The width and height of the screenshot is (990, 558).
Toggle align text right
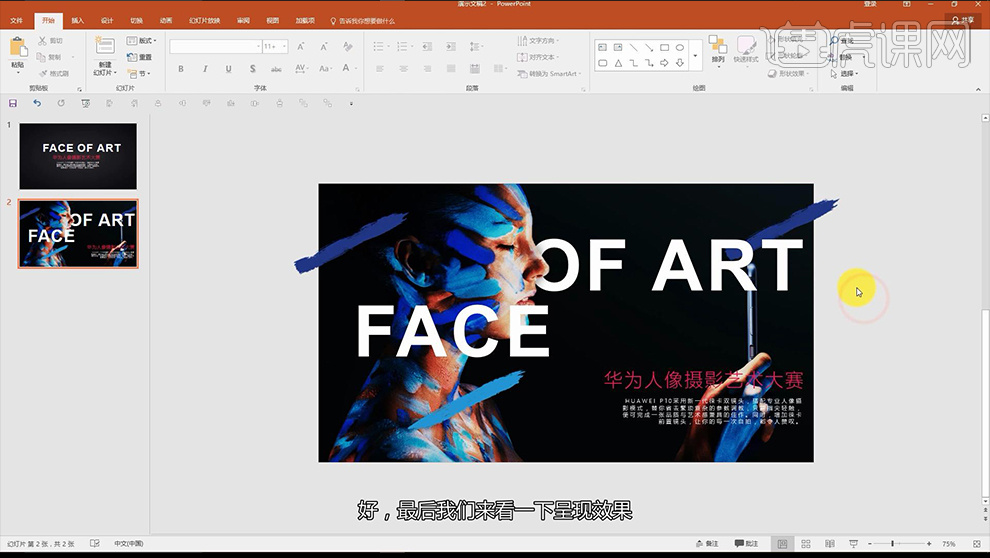click(427, 68)
